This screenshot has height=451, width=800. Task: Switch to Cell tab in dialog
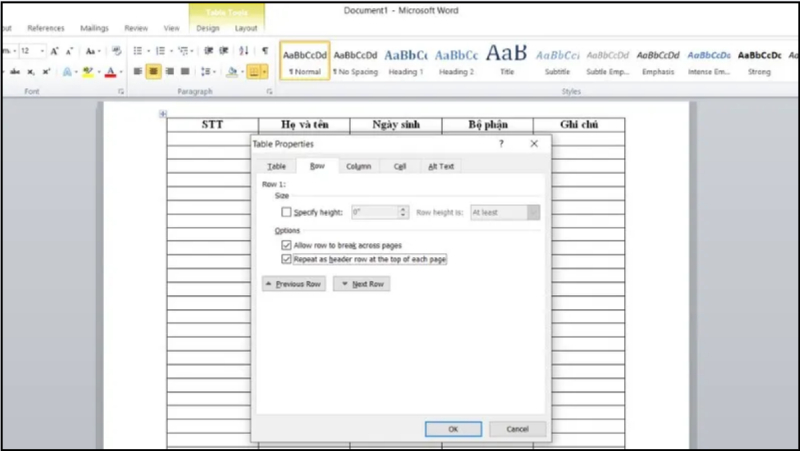[x=399, y=166]
